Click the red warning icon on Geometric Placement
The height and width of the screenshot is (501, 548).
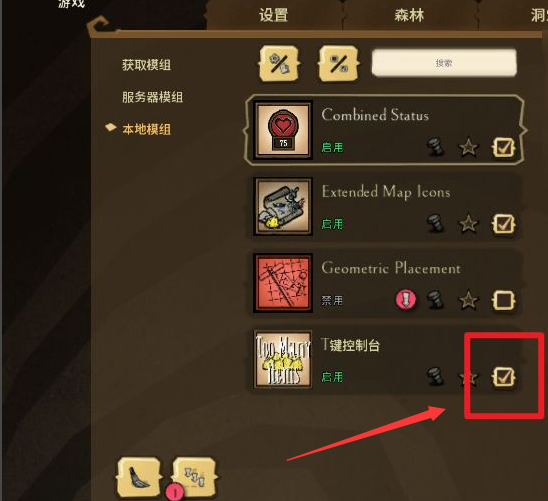[x=405, y=300]
